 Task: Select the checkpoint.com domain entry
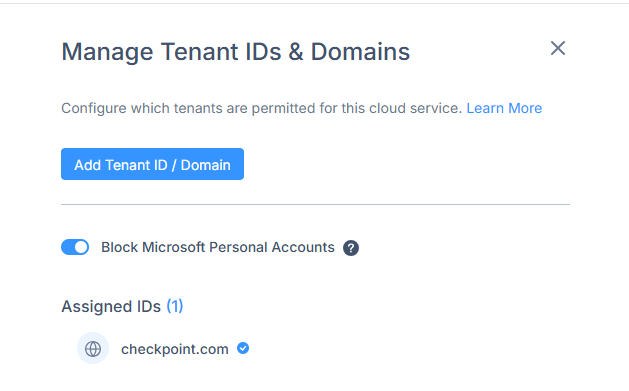click(175, 349)
